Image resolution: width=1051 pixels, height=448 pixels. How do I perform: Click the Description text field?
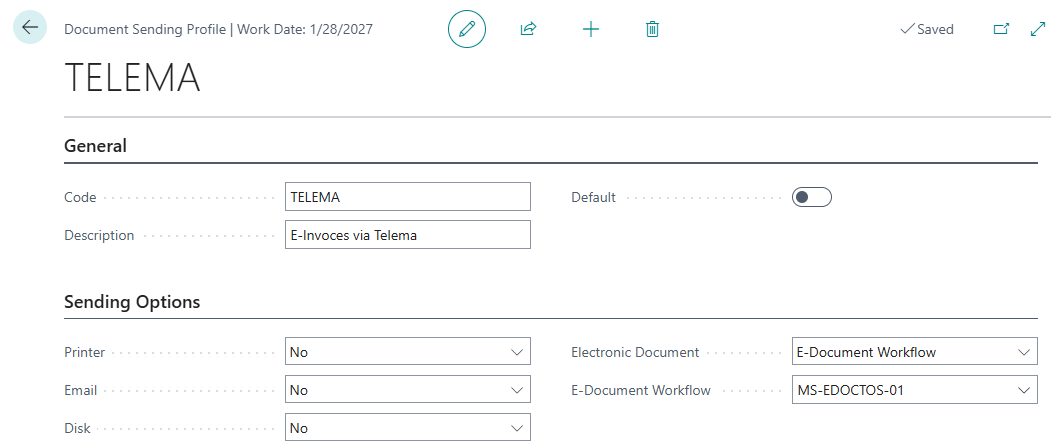coord(407,235)
